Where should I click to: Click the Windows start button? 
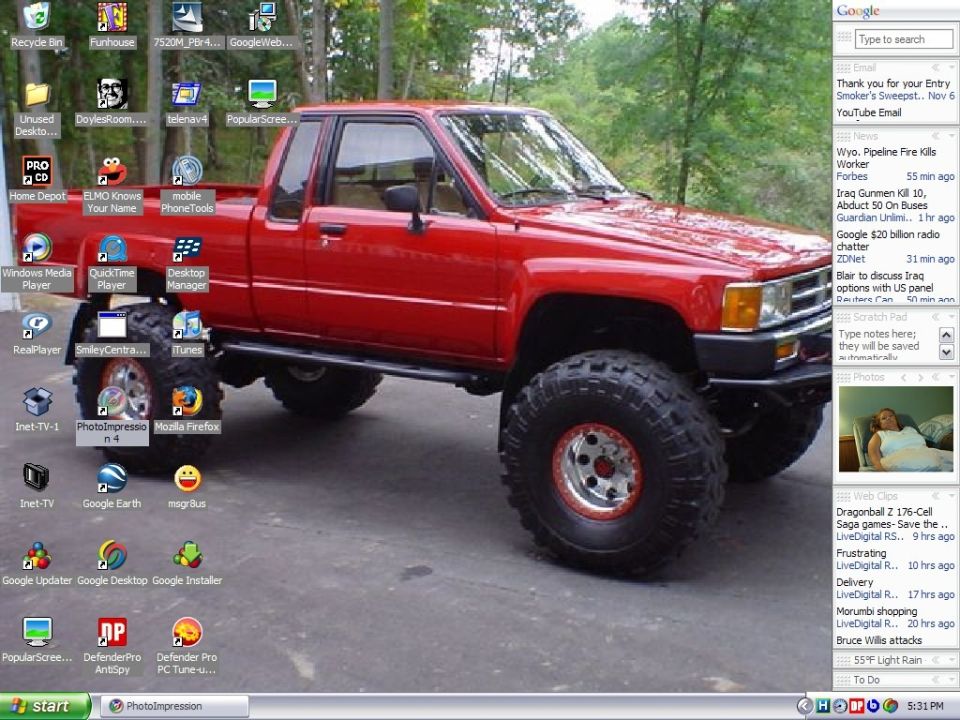(x=45, y=706)
